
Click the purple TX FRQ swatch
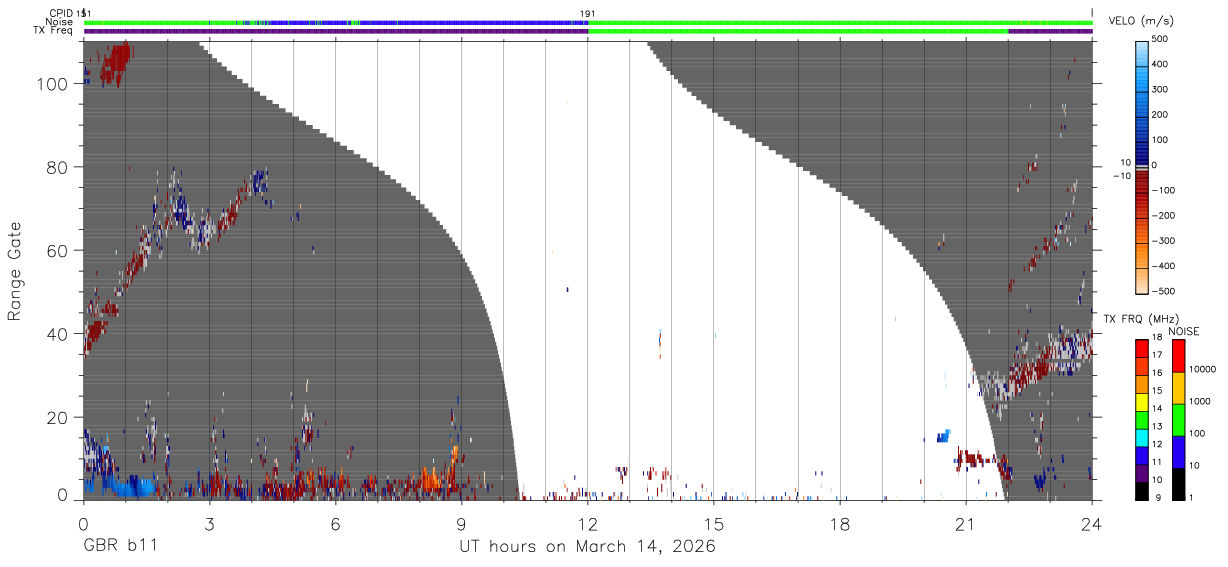(x=1143, y=471)
